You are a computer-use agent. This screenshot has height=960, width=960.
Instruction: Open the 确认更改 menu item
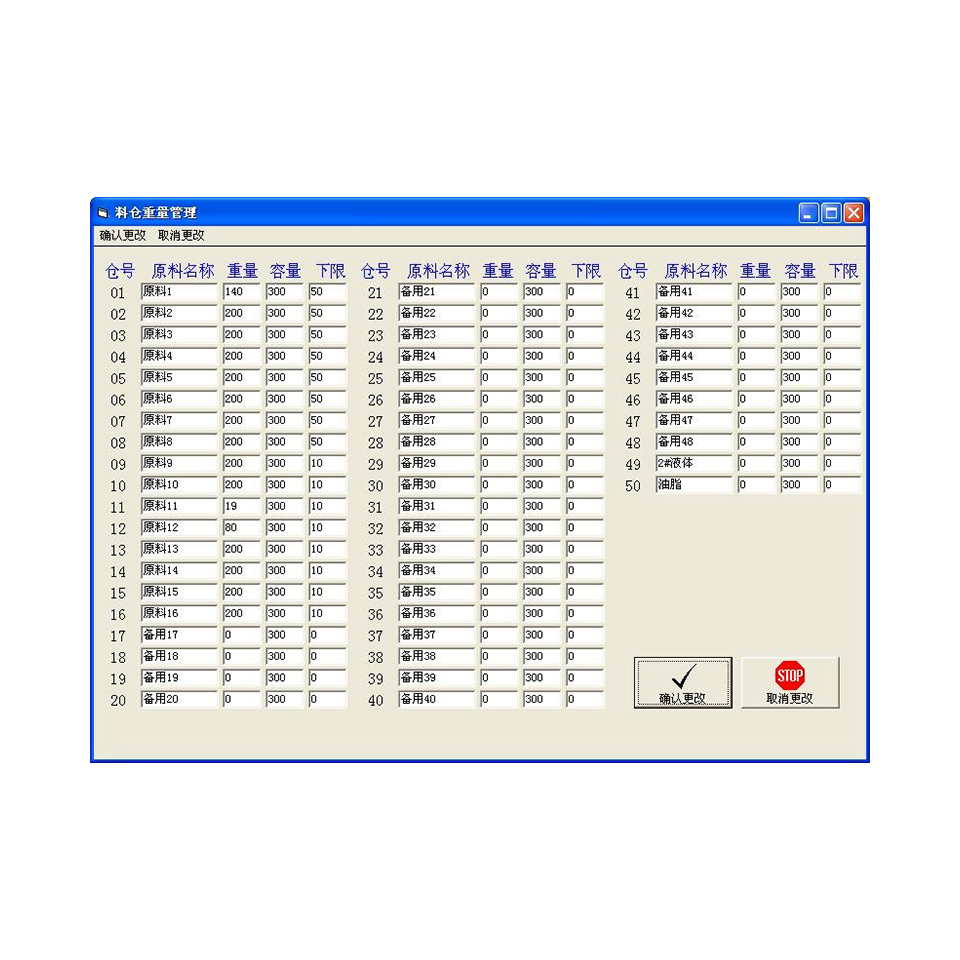click(122, 235)
